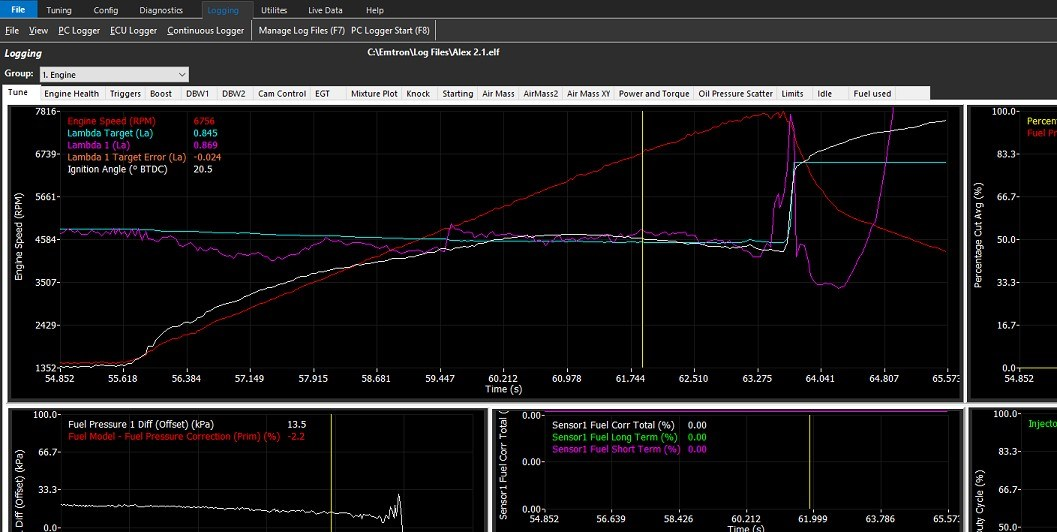Open the File menu in logging toolbar

point(12,30)
